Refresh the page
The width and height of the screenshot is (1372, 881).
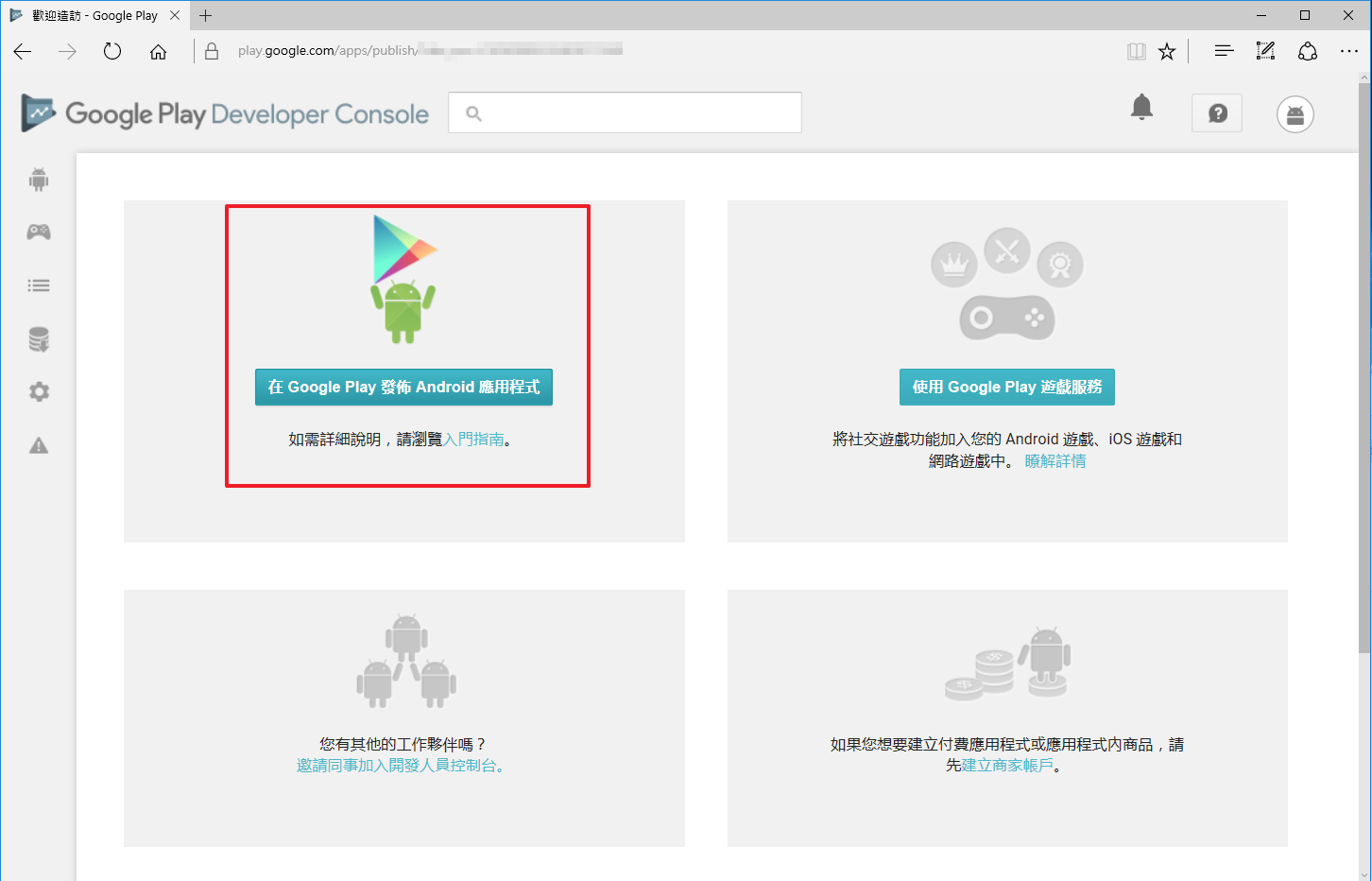112,51
